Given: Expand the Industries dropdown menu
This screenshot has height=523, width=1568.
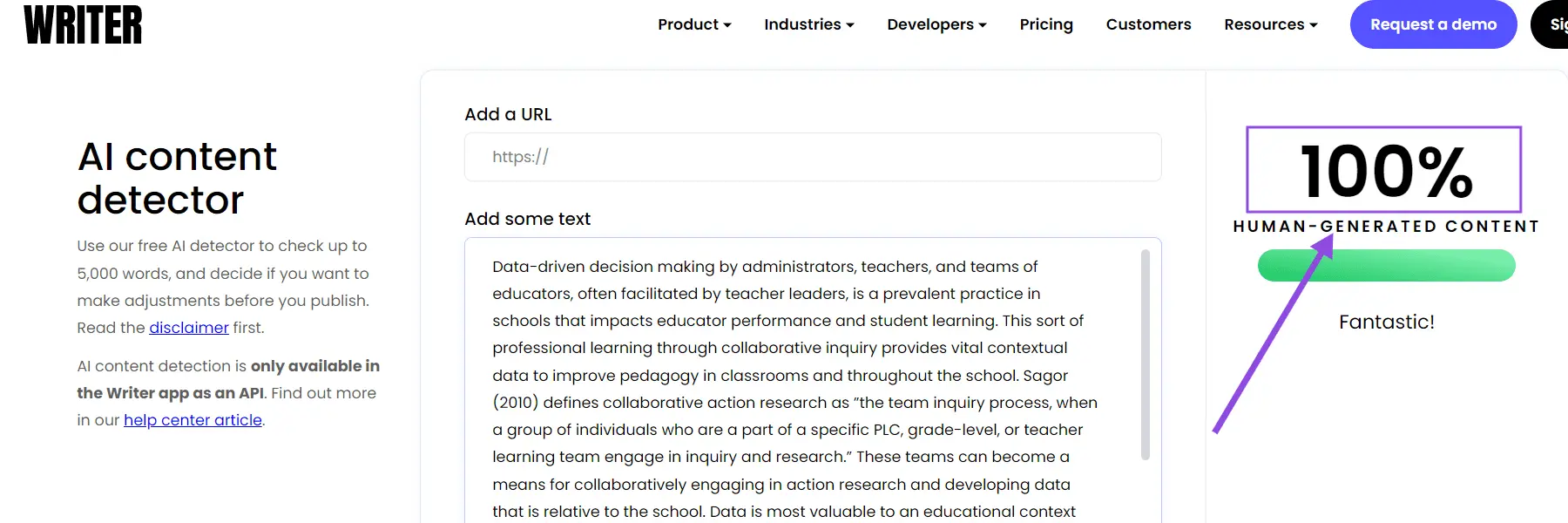Looking at the screenshot, I should (808, 24).
